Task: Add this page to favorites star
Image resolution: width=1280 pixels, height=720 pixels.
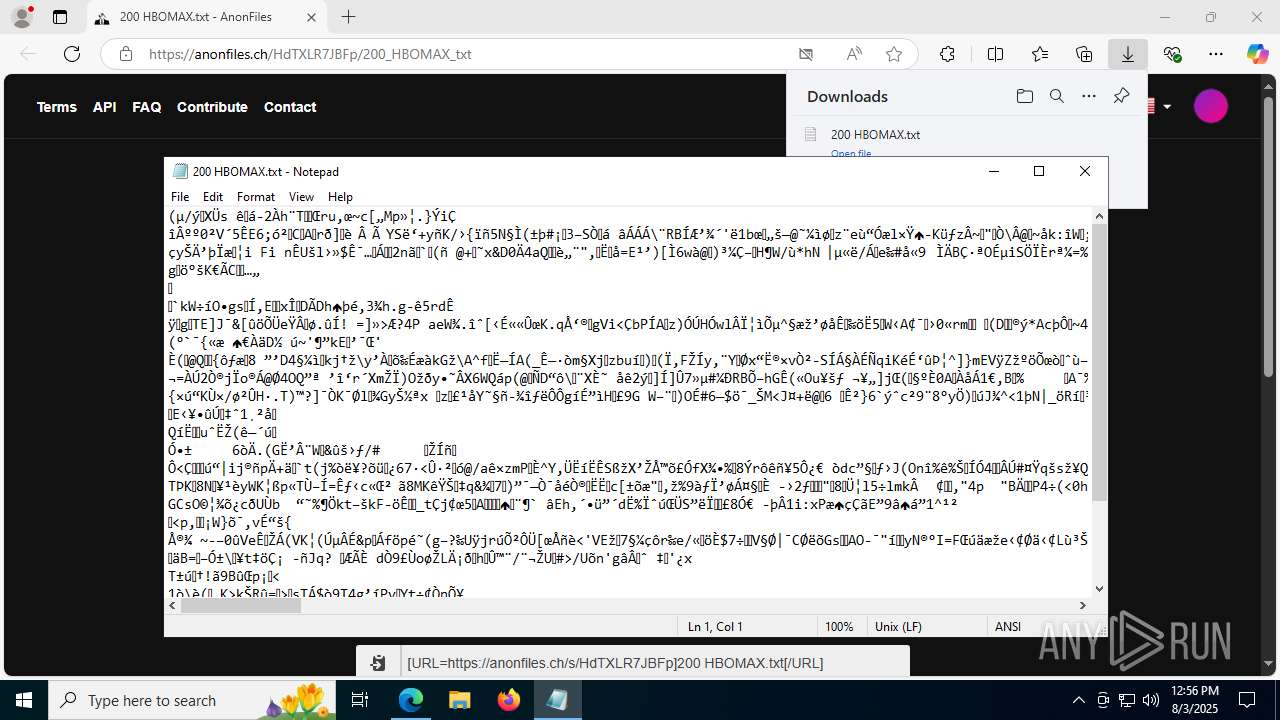Action: 894,54
